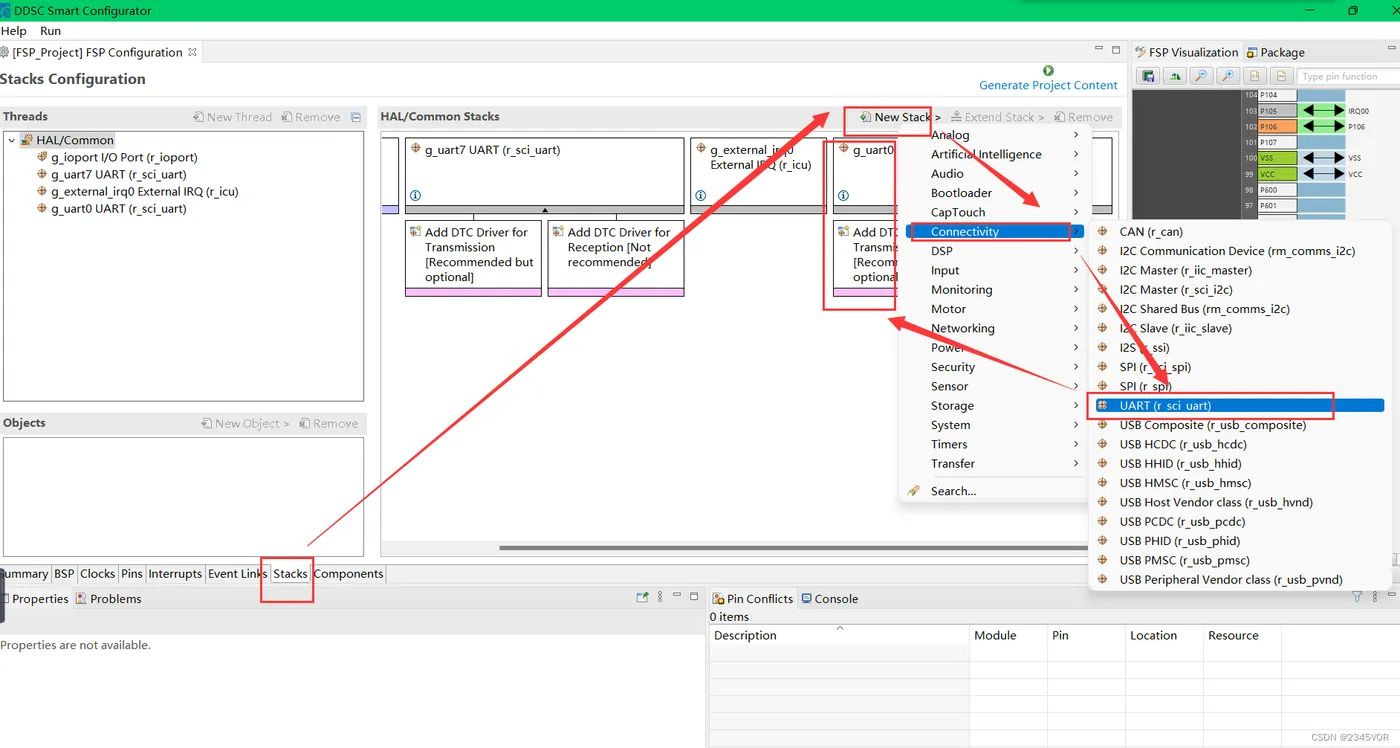
Task: Click Remove in the HAL/Common Stacks header
Action: pos(1083,117)
